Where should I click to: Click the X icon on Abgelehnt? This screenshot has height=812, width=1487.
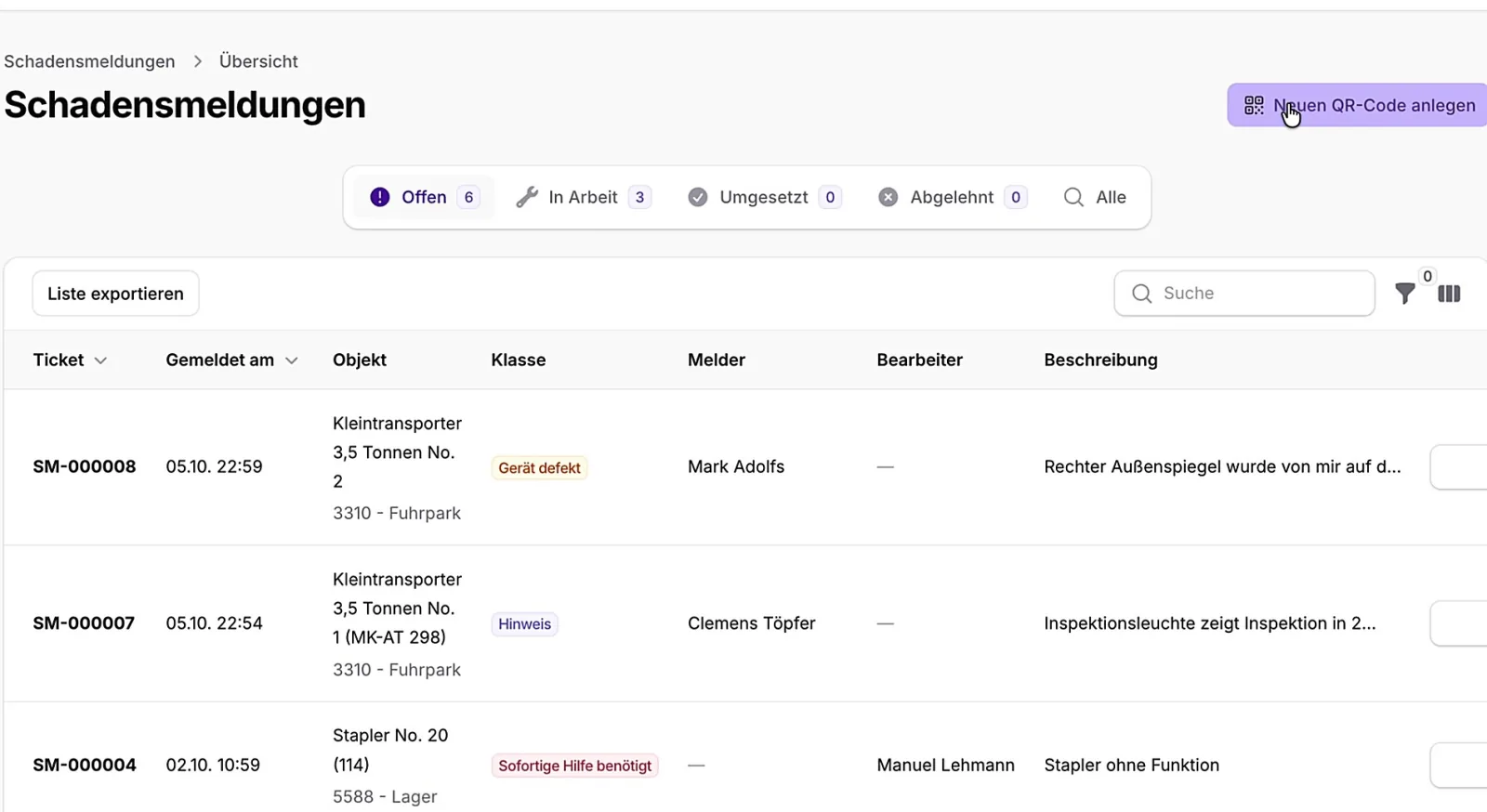click(x=888, y=197)
